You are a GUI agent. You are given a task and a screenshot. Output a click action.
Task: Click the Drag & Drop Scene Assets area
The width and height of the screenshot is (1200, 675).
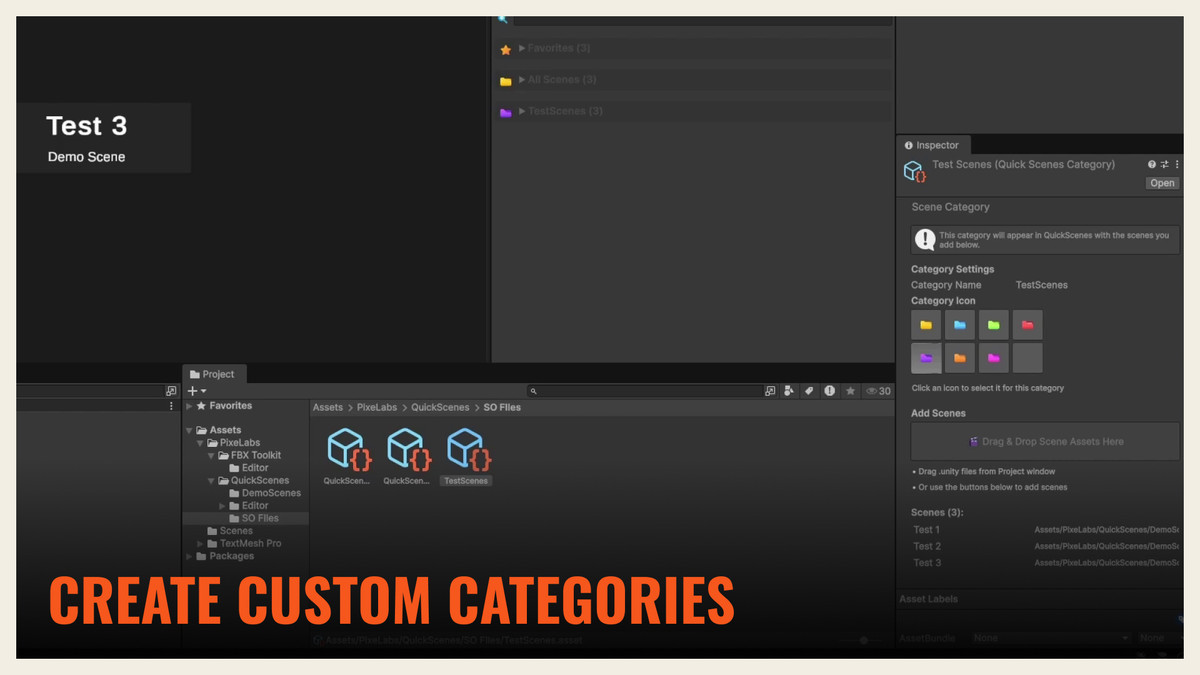[1044, 441]
